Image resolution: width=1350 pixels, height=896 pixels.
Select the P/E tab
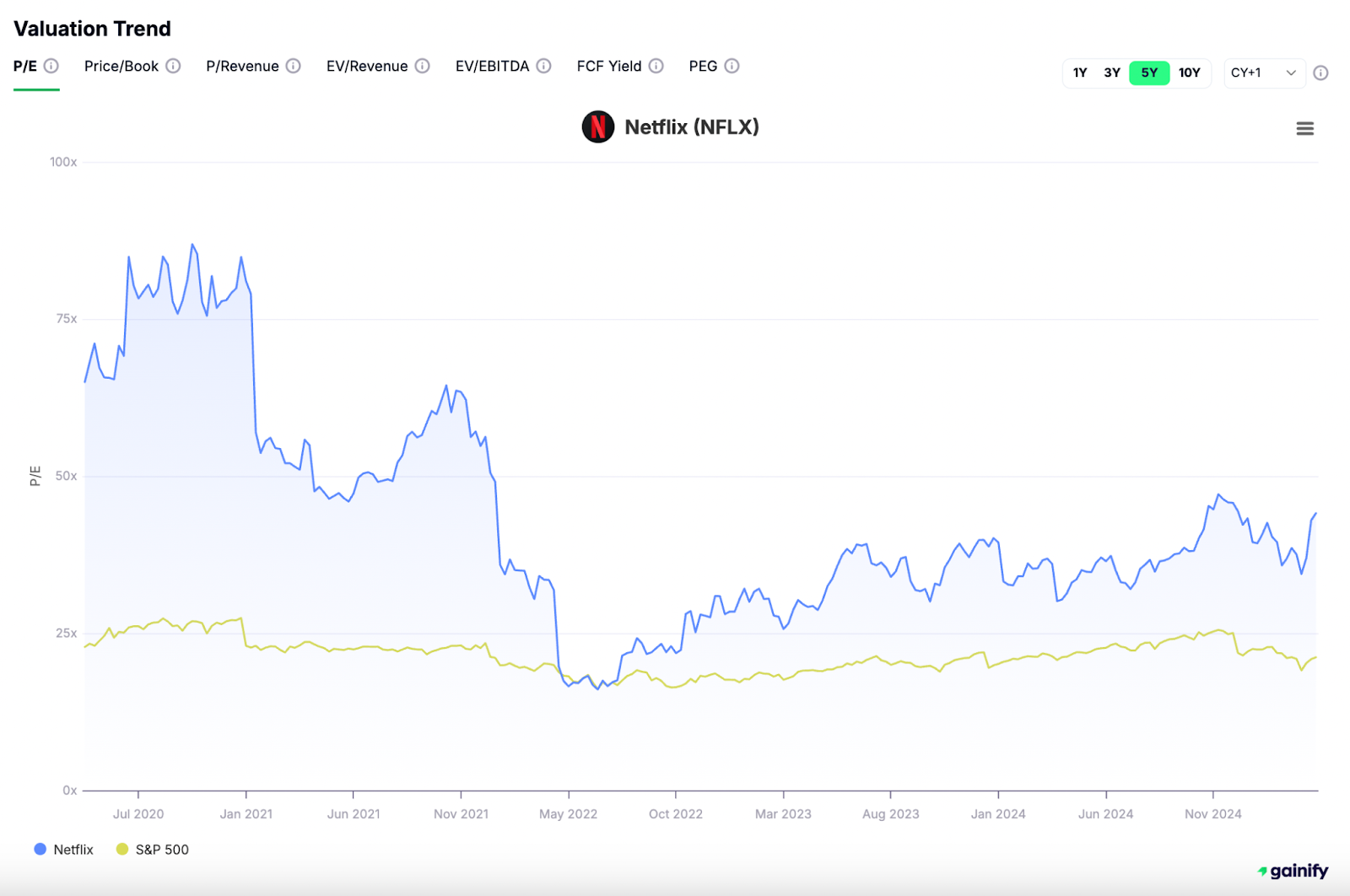[25, 66]
